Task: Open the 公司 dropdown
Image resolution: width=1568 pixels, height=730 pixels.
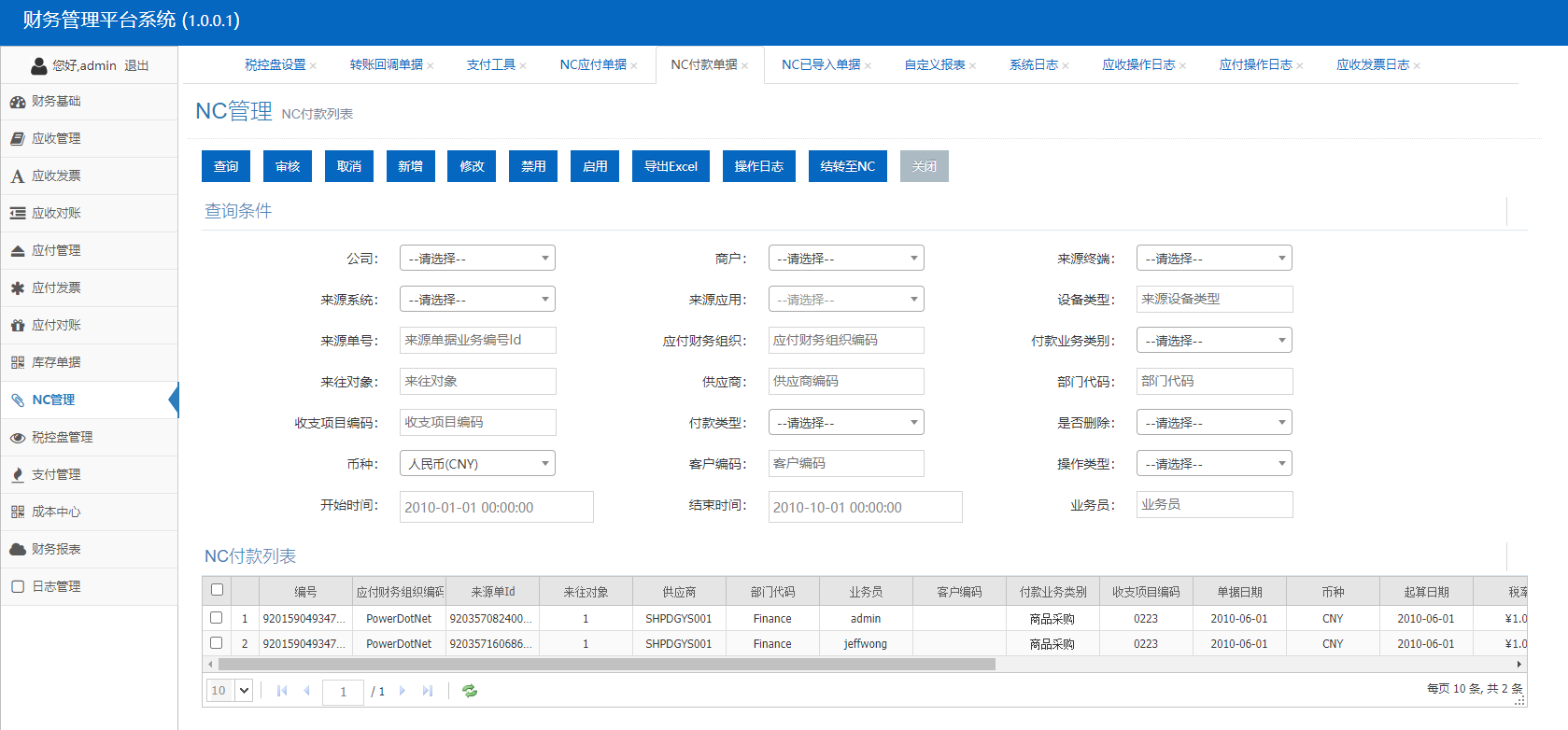Action: (477, 258)
